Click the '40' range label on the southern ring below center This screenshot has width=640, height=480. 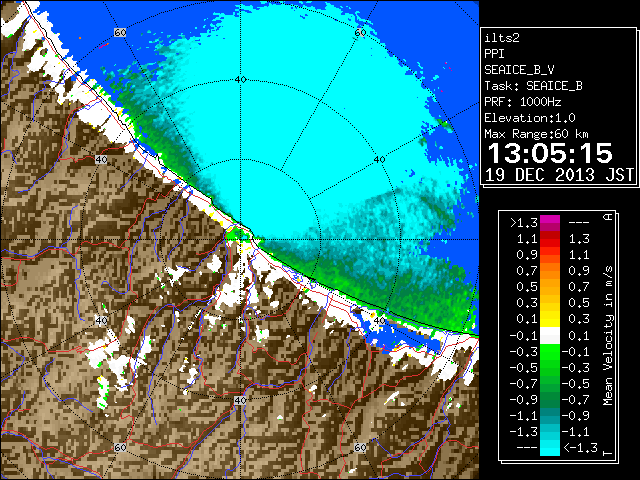click(240, 400)
